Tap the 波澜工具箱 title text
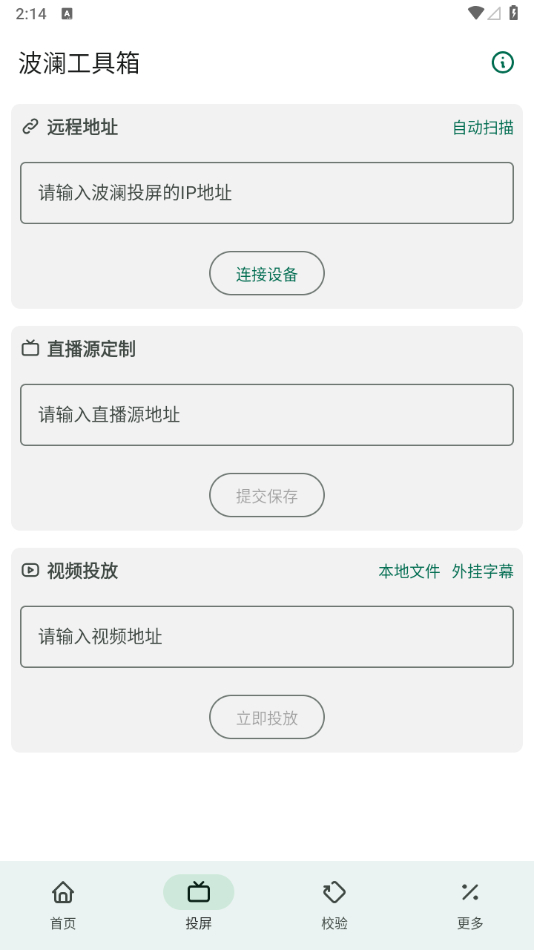The height and width of the screenshot is (950, 534). (x=79, y=63)
